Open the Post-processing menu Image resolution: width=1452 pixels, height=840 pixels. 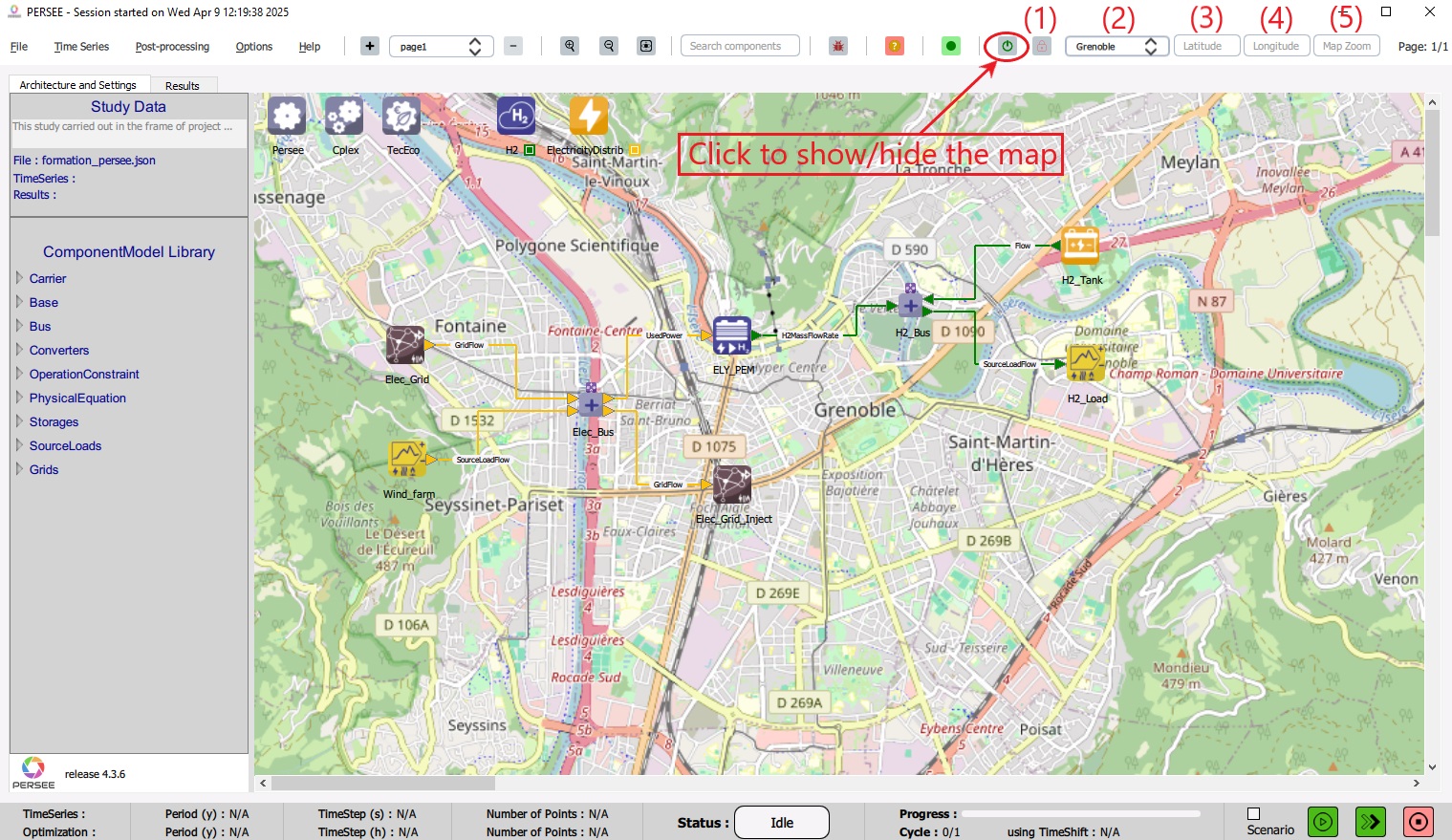tap(172, 46)
